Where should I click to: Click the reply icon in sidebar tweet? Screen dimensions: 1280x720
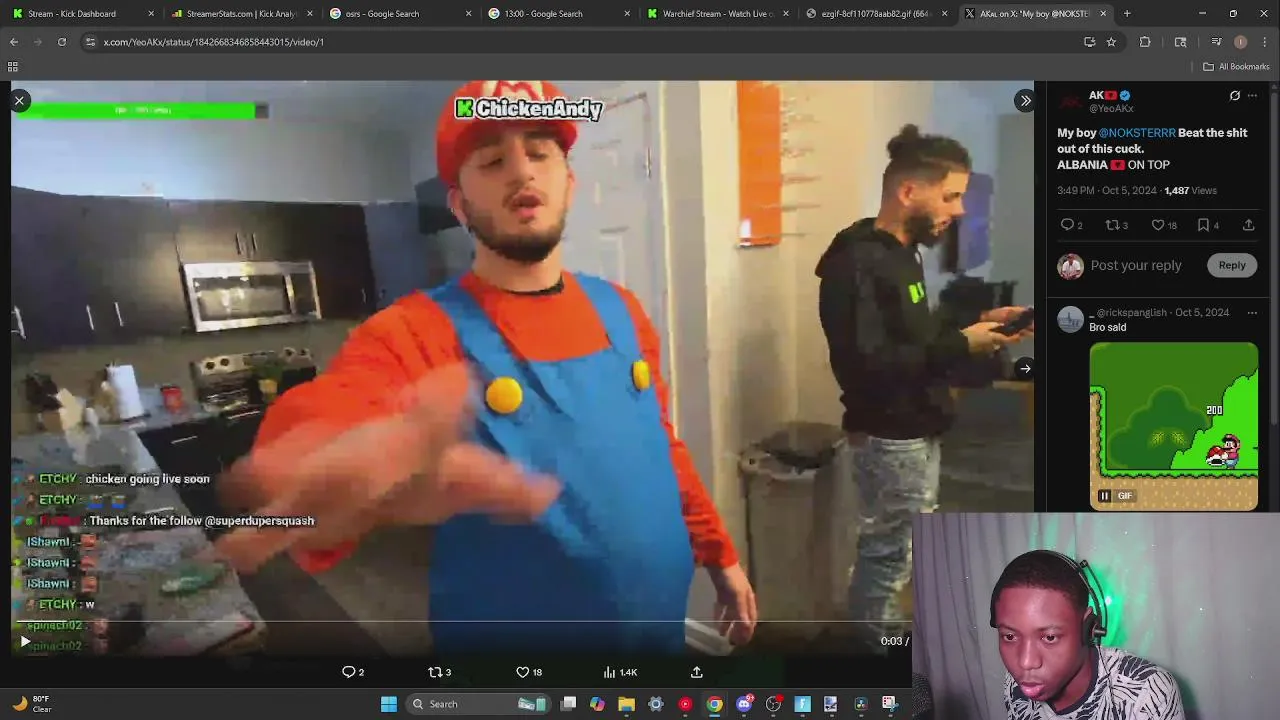tap(1071, 225)
